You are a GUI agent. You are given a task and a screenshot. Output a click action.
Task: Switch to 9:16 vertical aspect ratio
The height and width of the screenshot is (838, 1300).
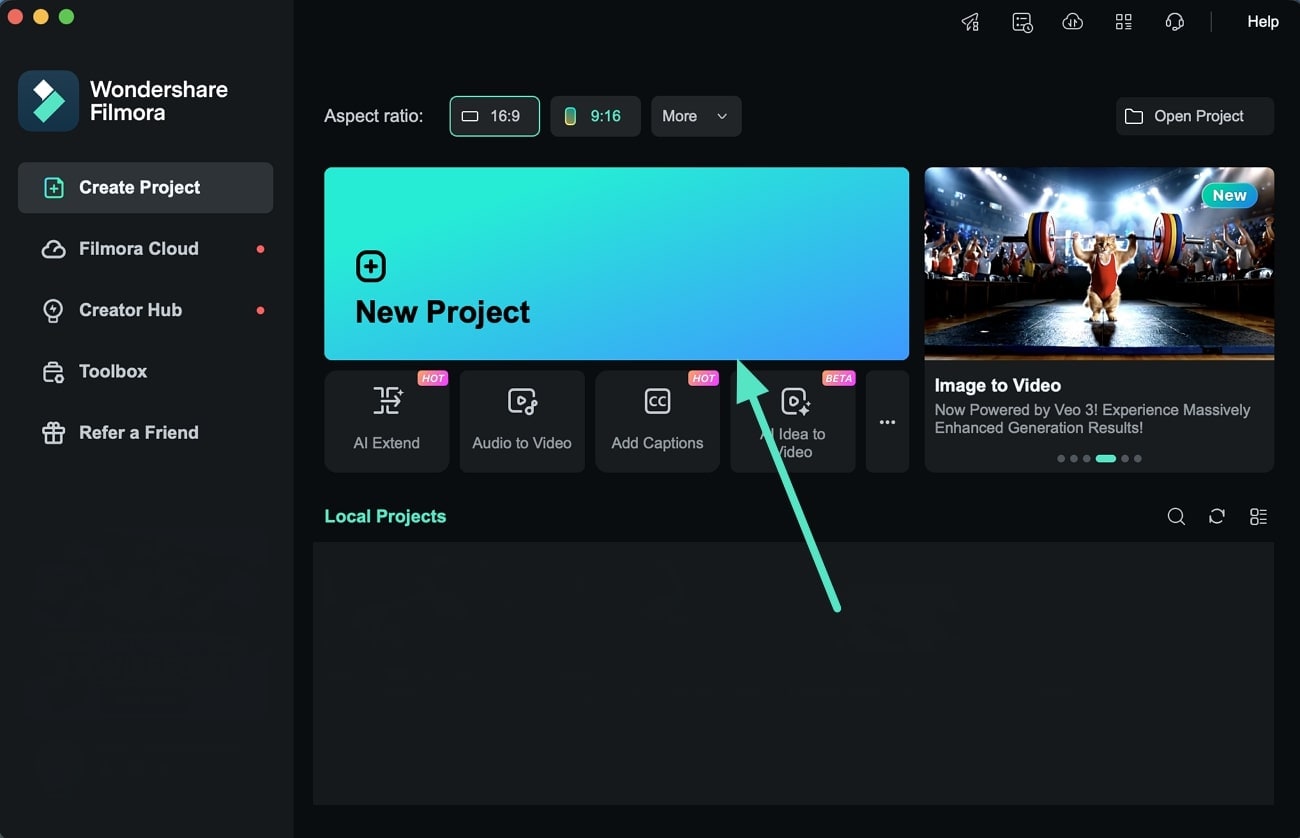coord(595,116)
